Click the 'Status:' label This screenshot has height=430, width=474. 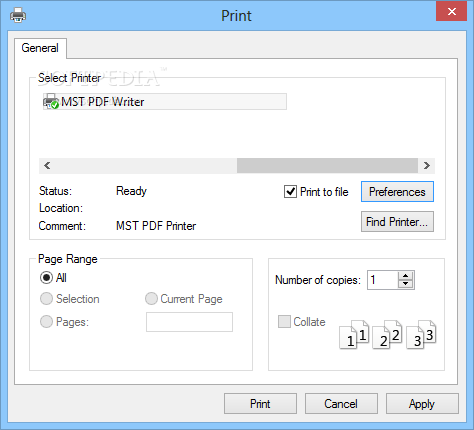click(x=55, y=191)
